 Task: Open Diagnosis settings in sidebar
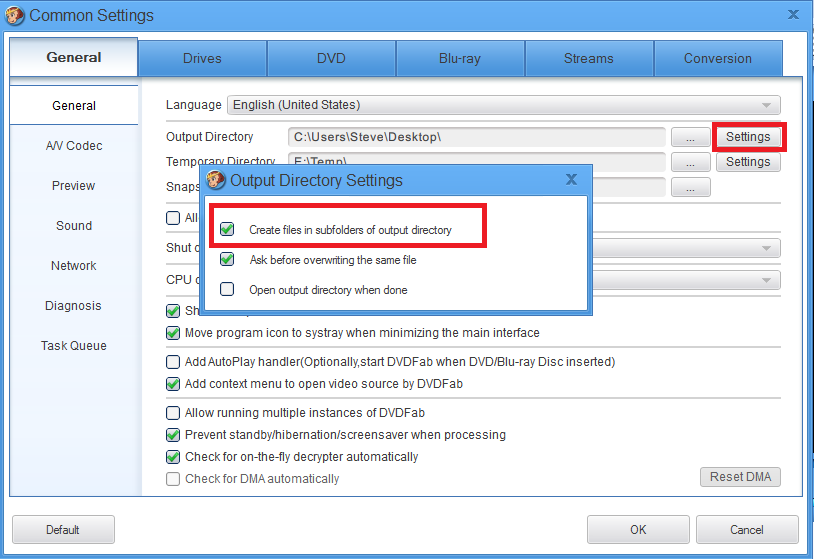74,306
